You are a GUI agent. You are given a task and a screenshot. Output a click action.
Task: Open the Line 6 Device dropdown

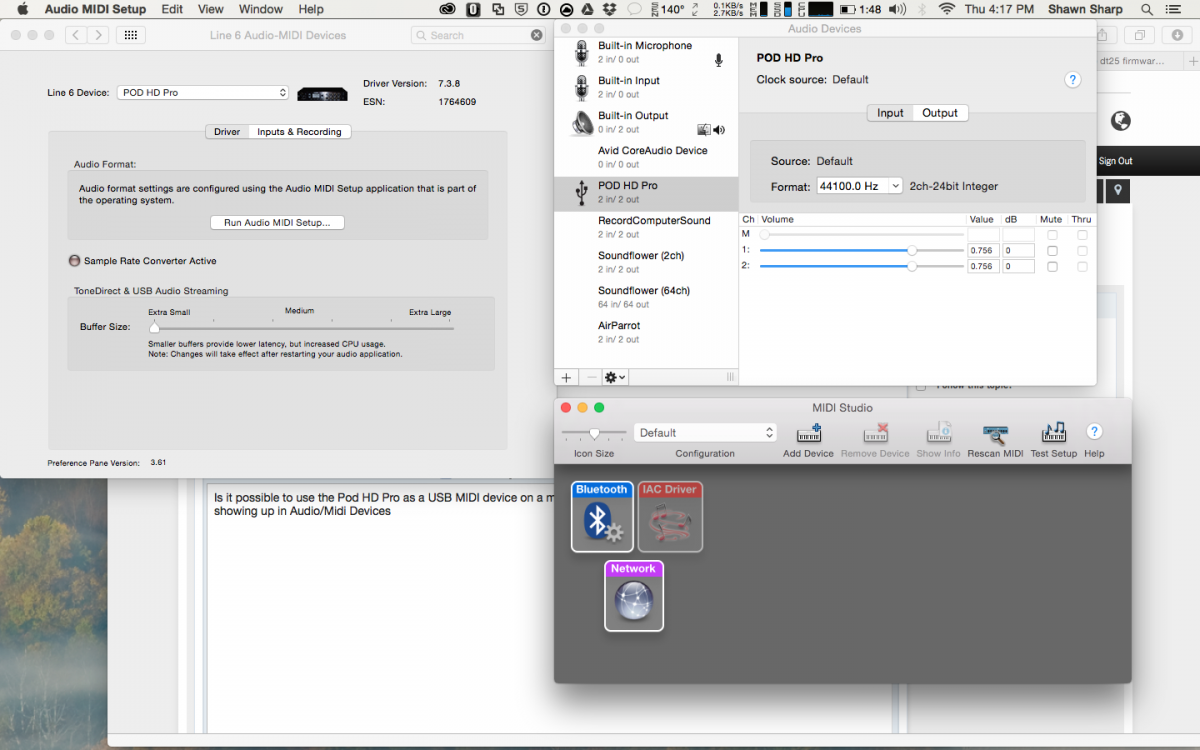(x=203, y=93)
